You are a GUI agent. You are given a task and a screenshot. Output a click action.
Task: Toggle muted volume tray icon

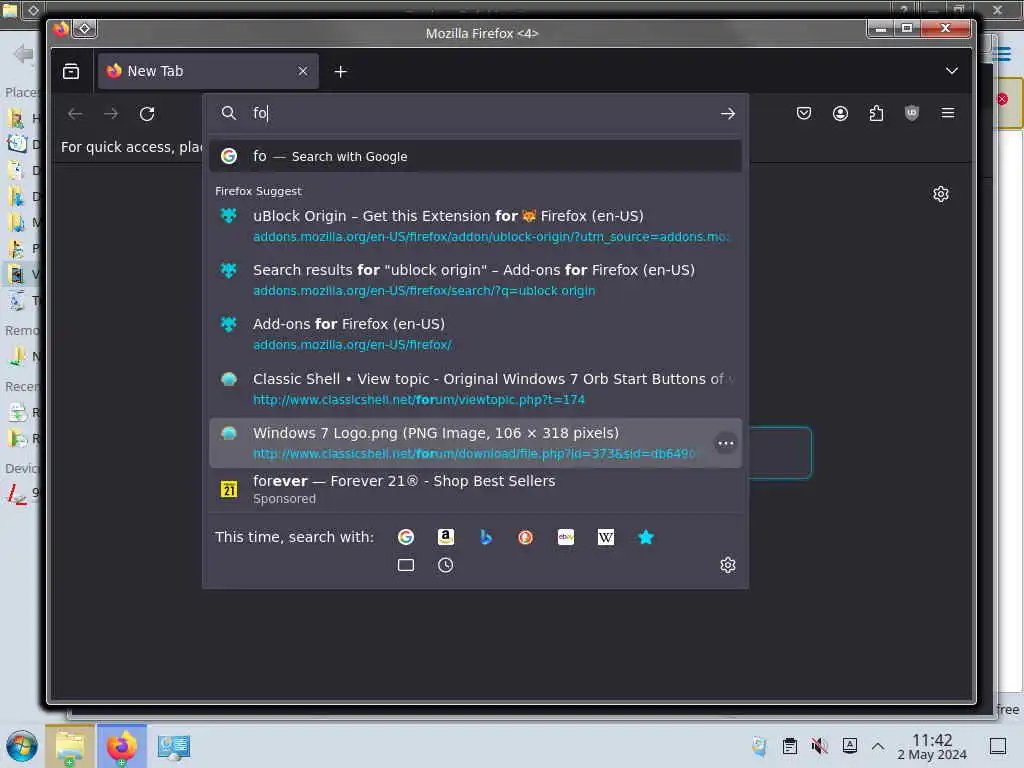pyautogui.click(x=819, y=746)
